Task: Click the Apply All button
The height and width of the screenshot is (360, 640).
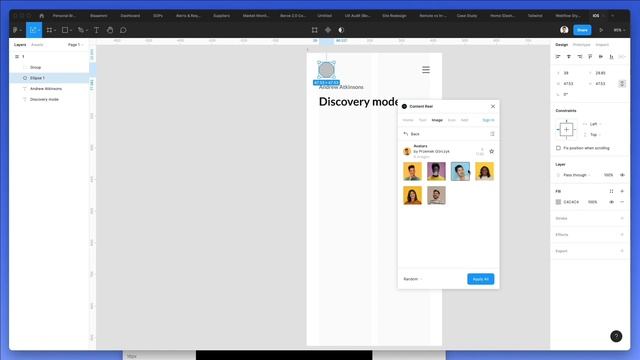Action: point(480,279)
